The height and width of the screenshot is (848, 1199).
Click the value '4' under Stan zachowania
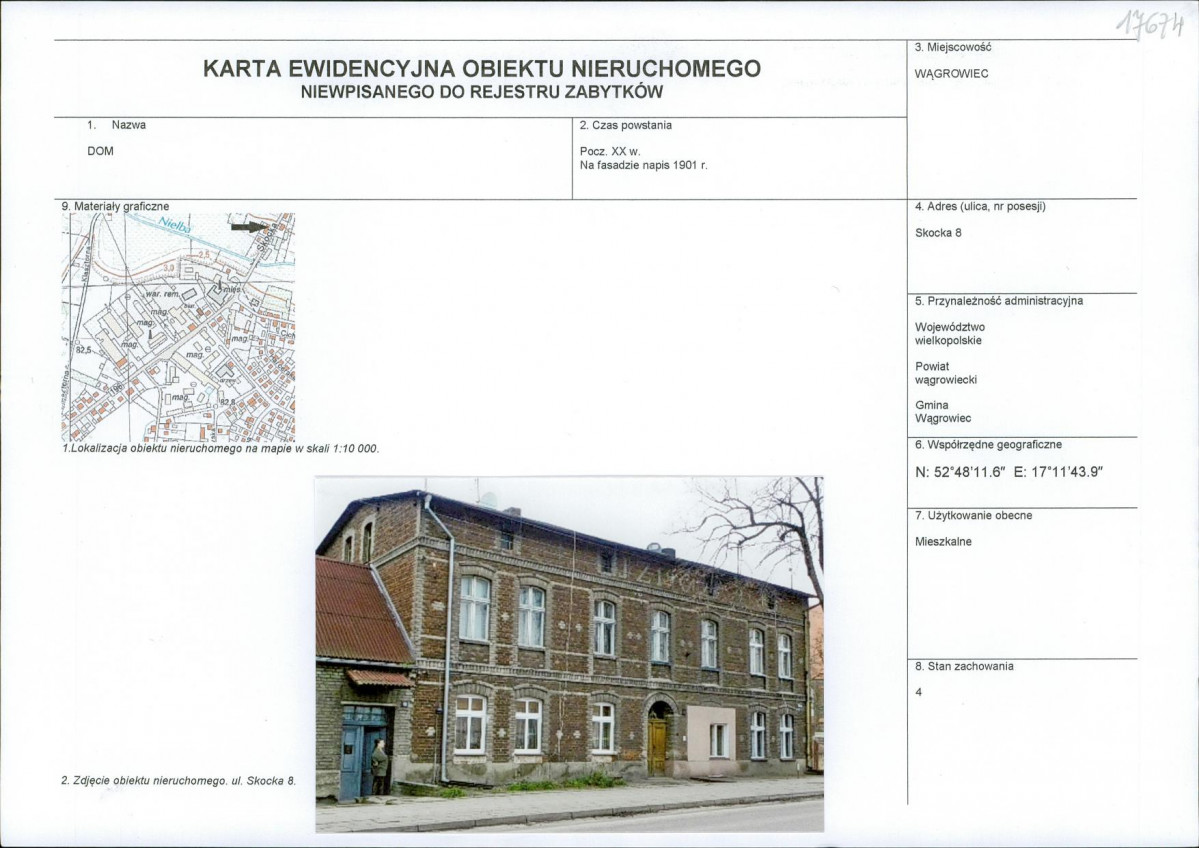click(918, 693)
